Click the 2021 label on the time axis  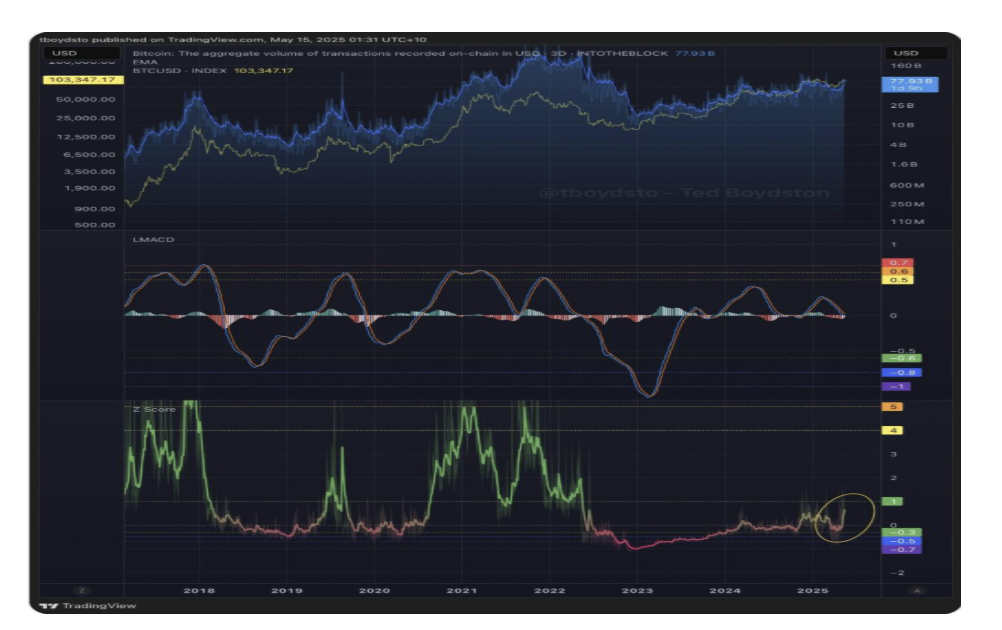pos(462,590)
